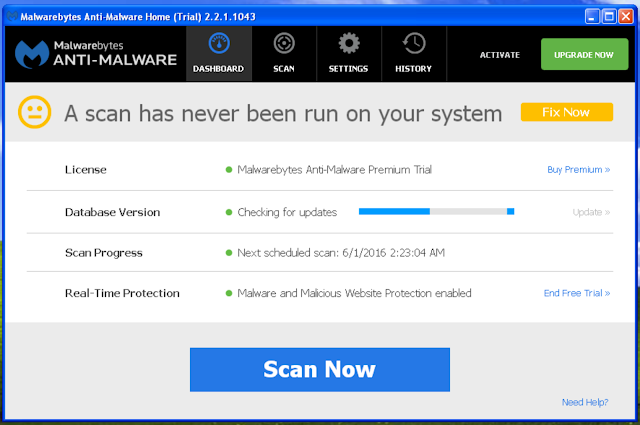Click the Settings gear icon

click(349, 43)
